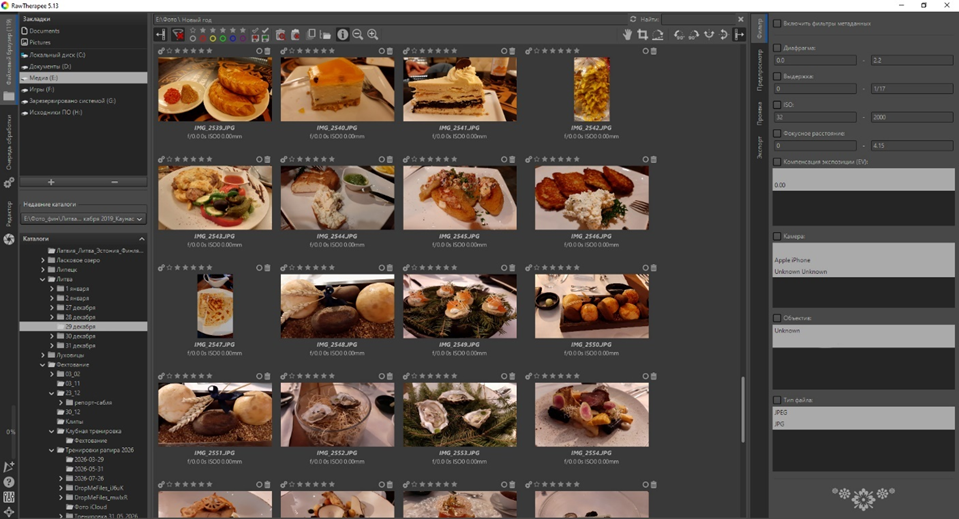Move IMG_2539.JPG to trash
Viewport: 959px width, 519px height.
tap(267, 51)
